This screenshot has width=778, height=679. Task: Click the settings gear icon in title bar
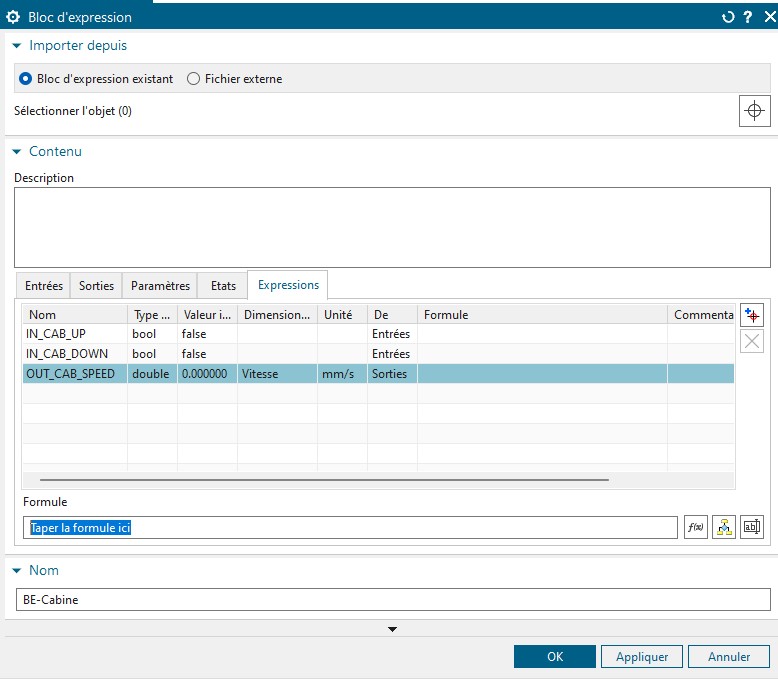pyautogui.click(x=13, y=17)
